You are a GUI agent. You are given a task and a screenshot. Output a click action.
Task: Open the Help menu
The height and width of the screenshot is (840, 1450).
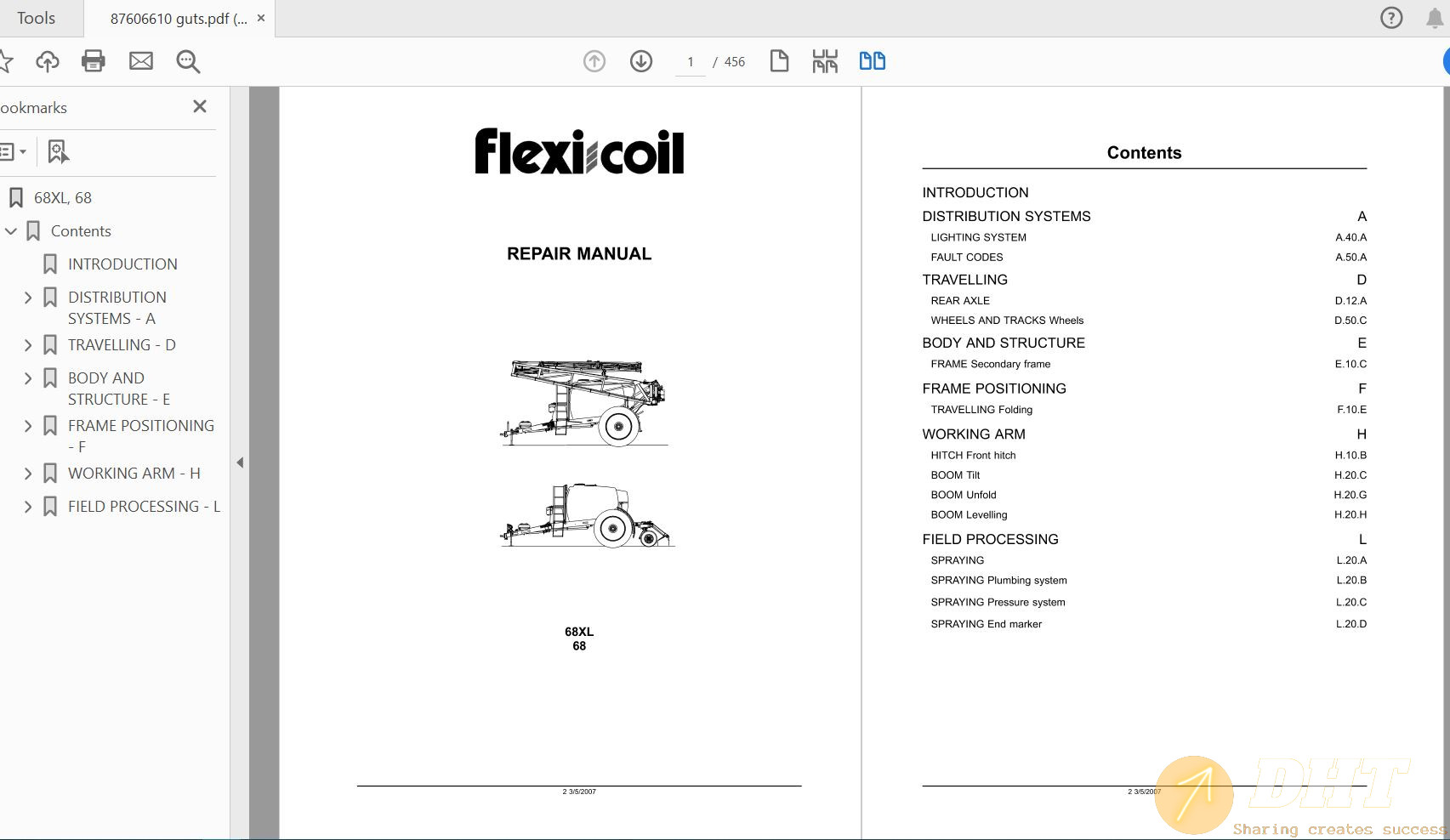(x=1390, y=17)
